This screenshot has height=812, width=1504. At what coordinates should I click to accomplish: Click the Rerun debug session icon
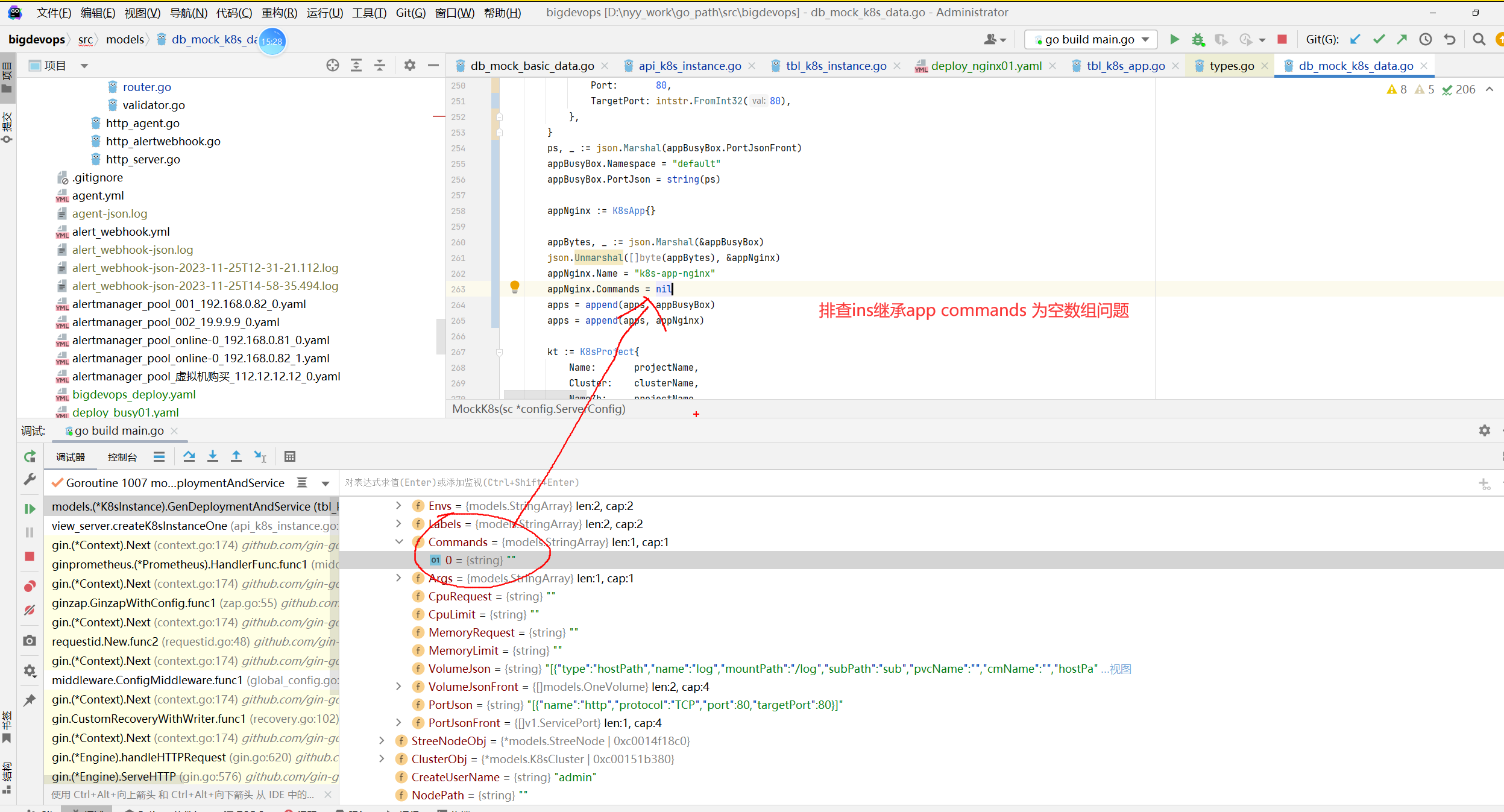click(x=30, y=457)
